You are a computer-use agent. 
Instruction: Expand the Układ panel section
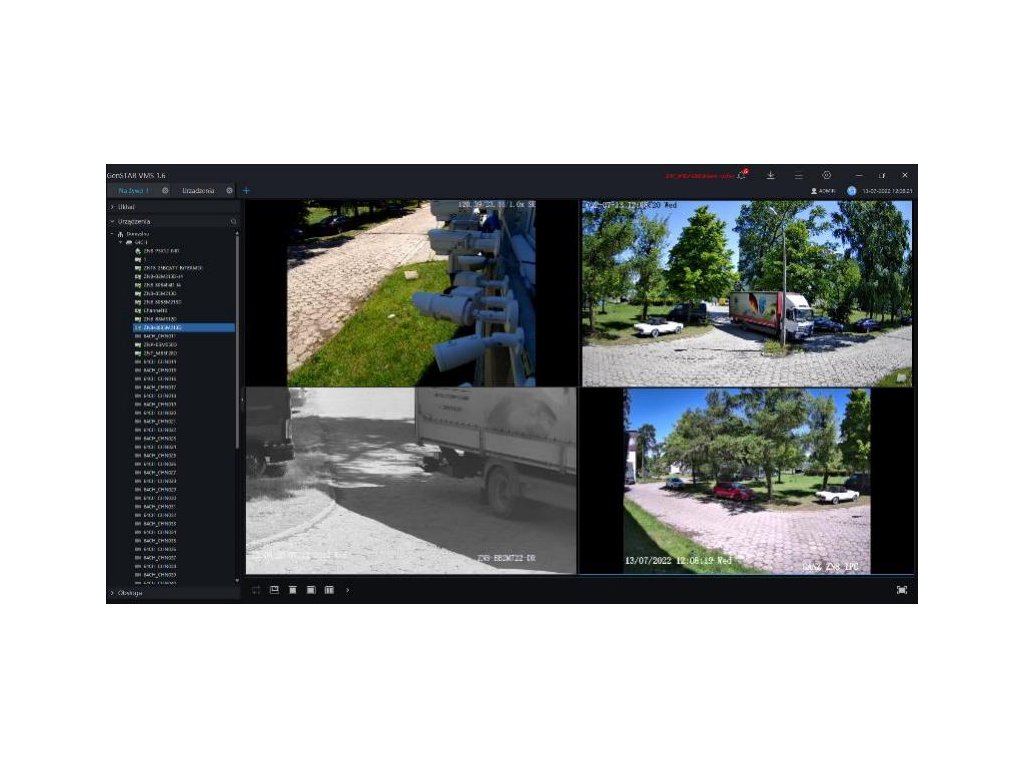click(x=174, y=207)
